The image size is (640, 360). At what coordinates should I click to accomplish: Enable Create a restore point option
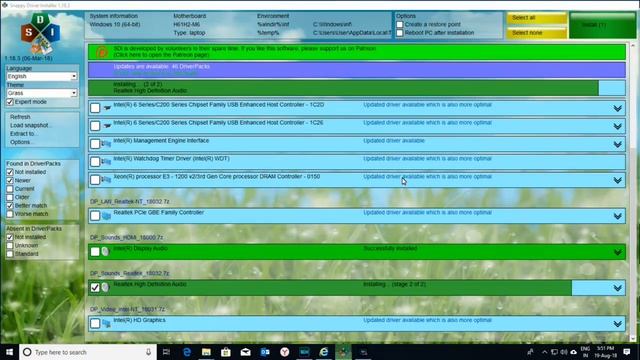pos(400,24)
